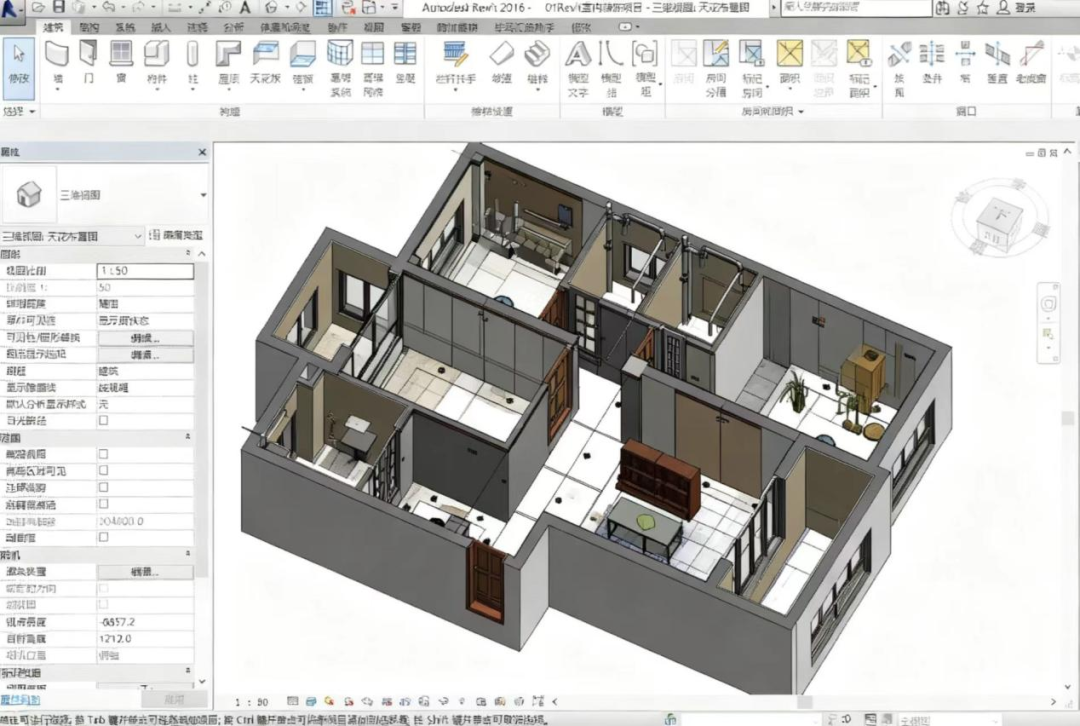Click the Properties panel vertical scrollbar

click(204, 450)
